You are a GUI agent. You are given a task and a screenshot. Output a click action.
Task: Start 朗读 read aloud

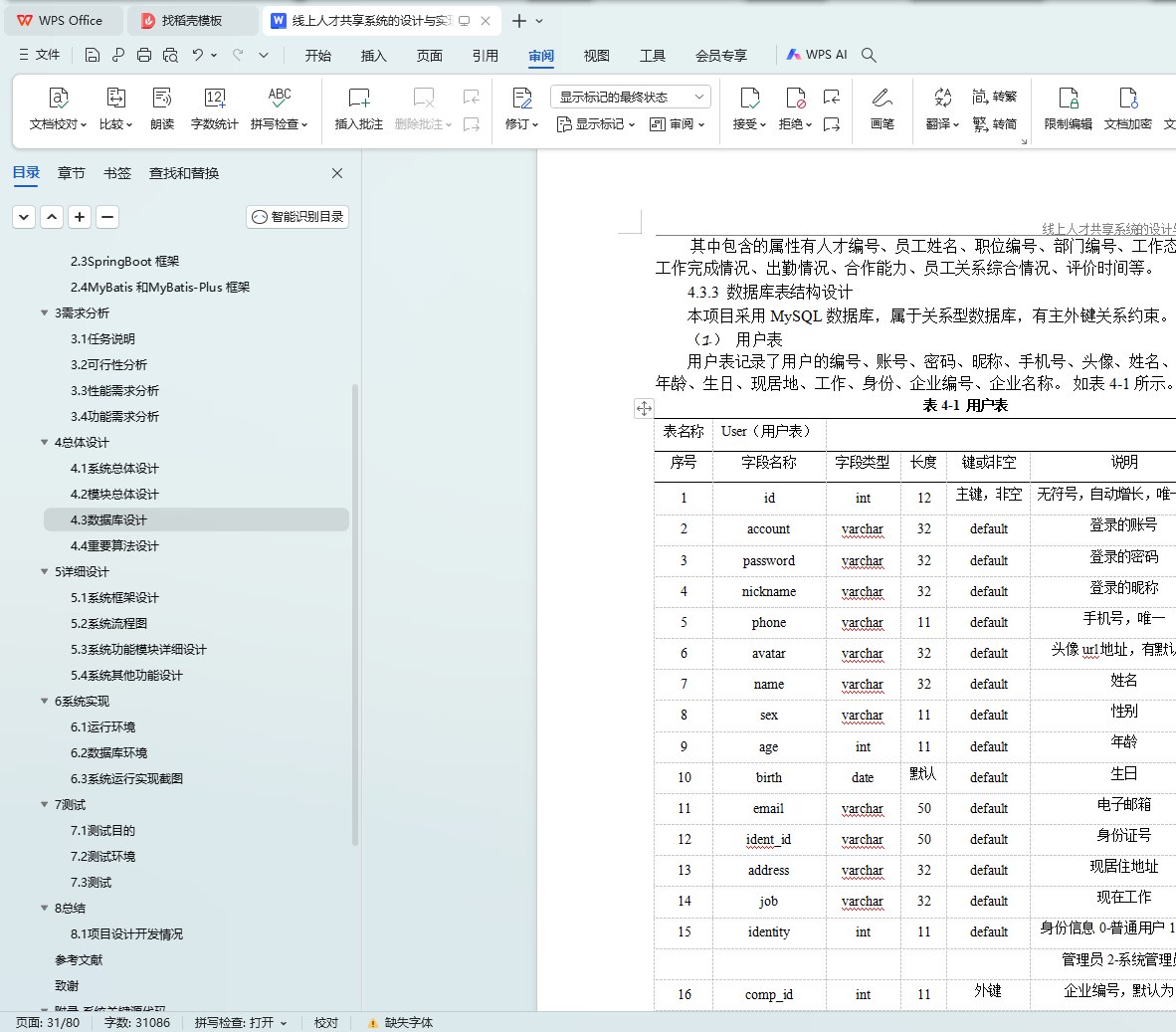coord(162,108)
